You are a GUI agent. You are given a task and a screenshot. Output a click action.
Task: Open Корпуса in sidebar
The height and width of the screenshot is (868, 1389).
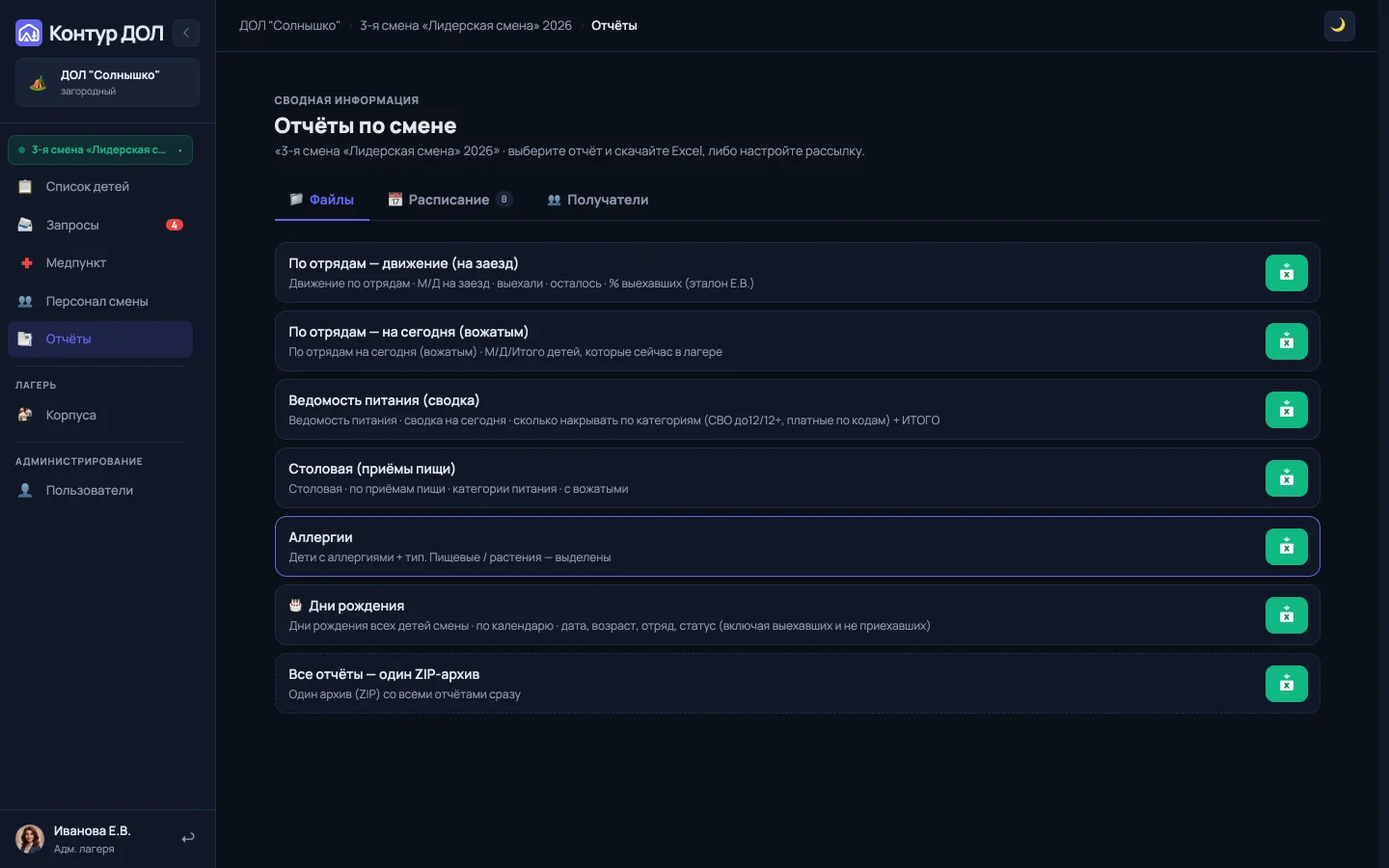(x=100, y=415)
